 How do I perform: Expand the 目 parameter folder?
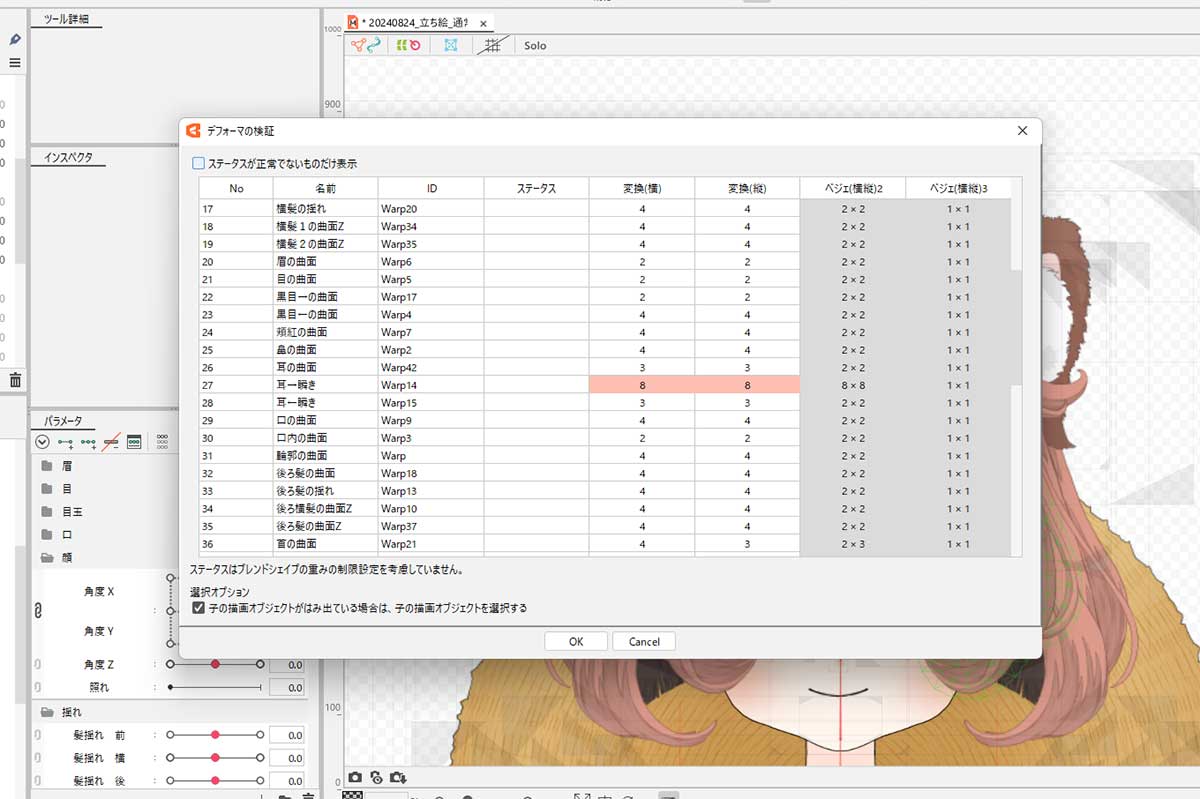click(46, 489)
